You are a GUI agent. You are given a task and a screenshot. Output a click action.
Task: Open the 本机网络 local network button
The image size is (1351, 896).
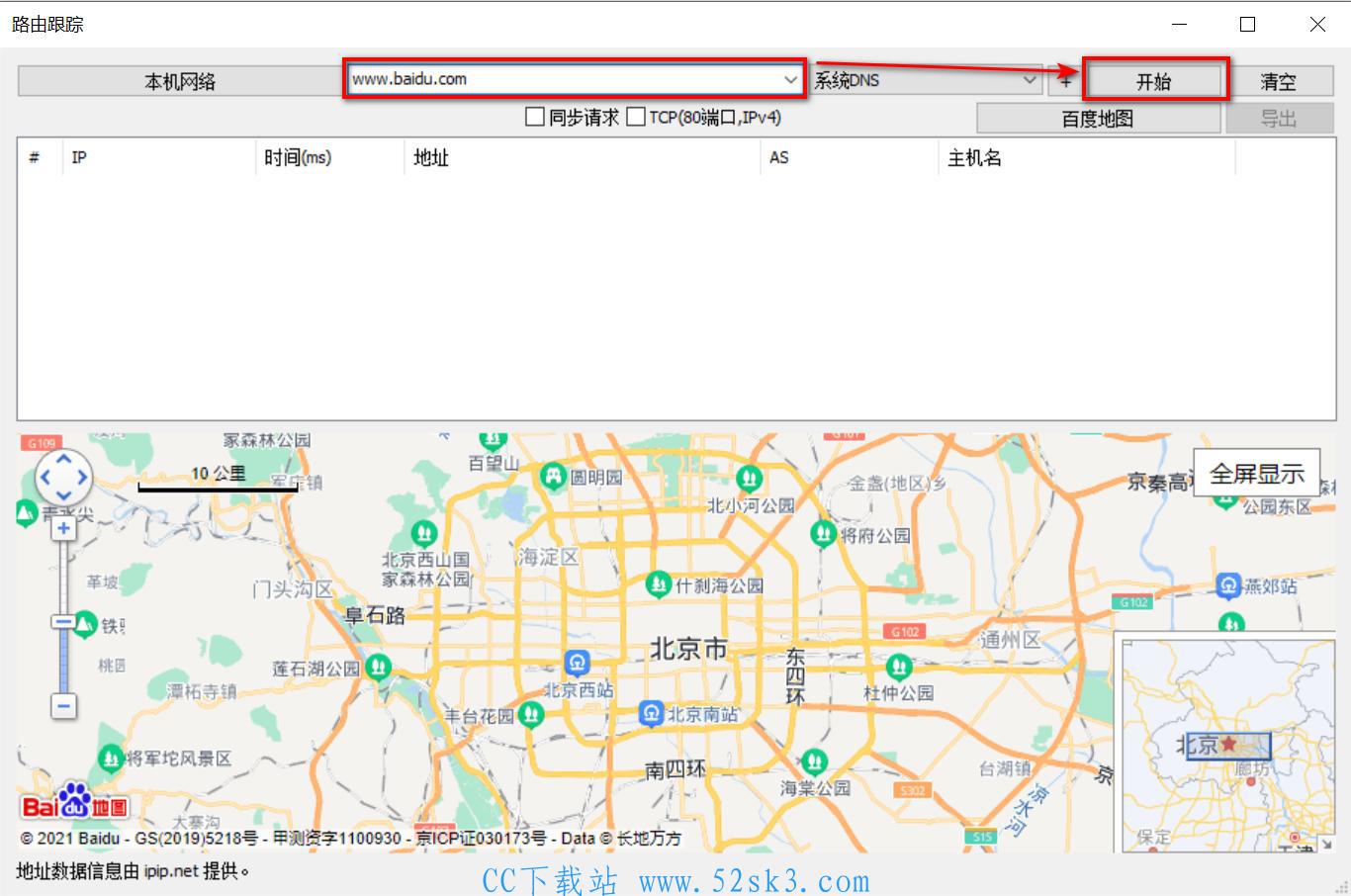coord(180,81)
